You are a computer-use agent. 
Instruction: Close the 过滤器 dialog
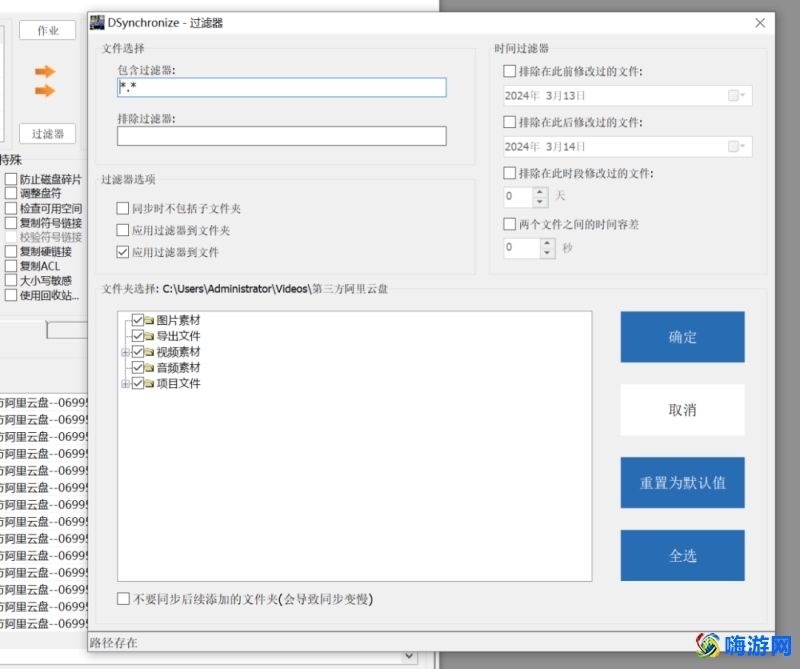[760, 23]
